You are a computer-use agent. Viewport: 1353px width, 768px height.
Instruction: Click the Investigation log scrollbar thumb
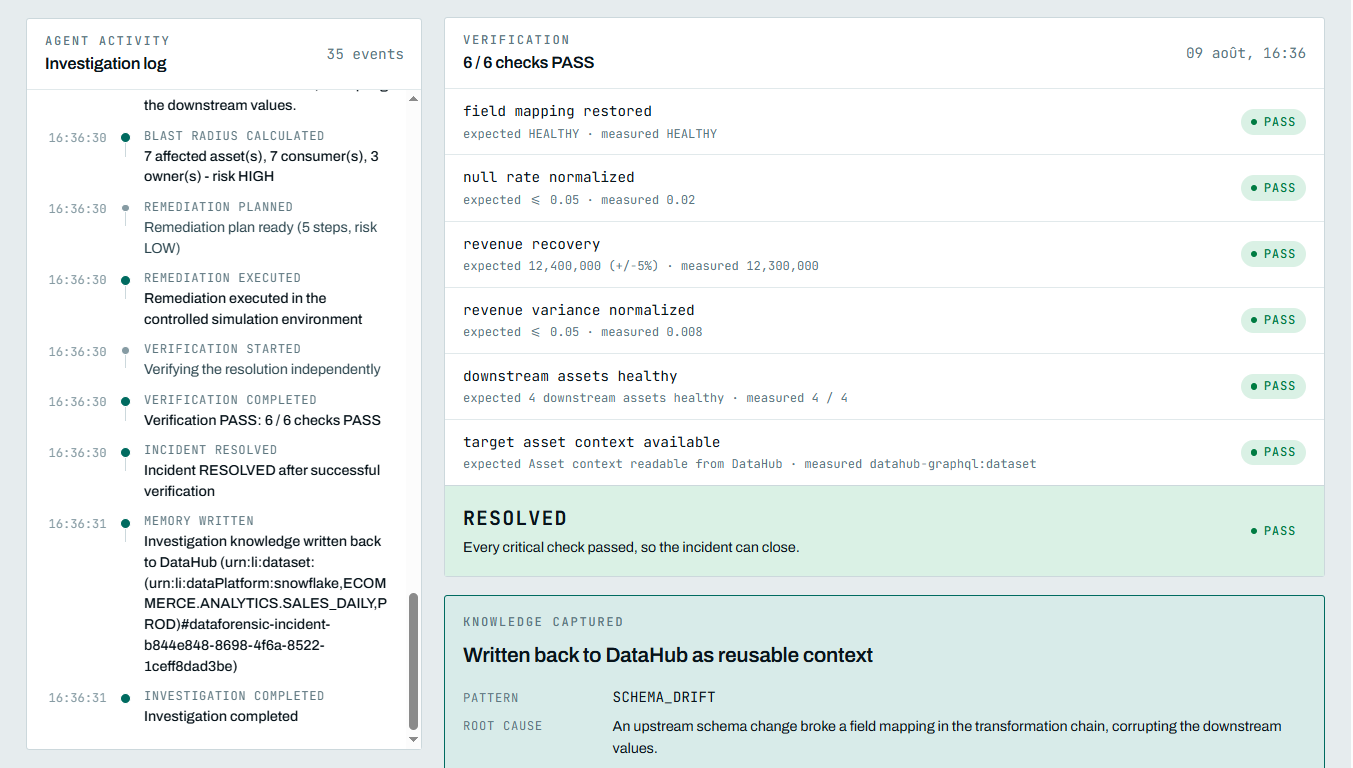coord(414,661)
